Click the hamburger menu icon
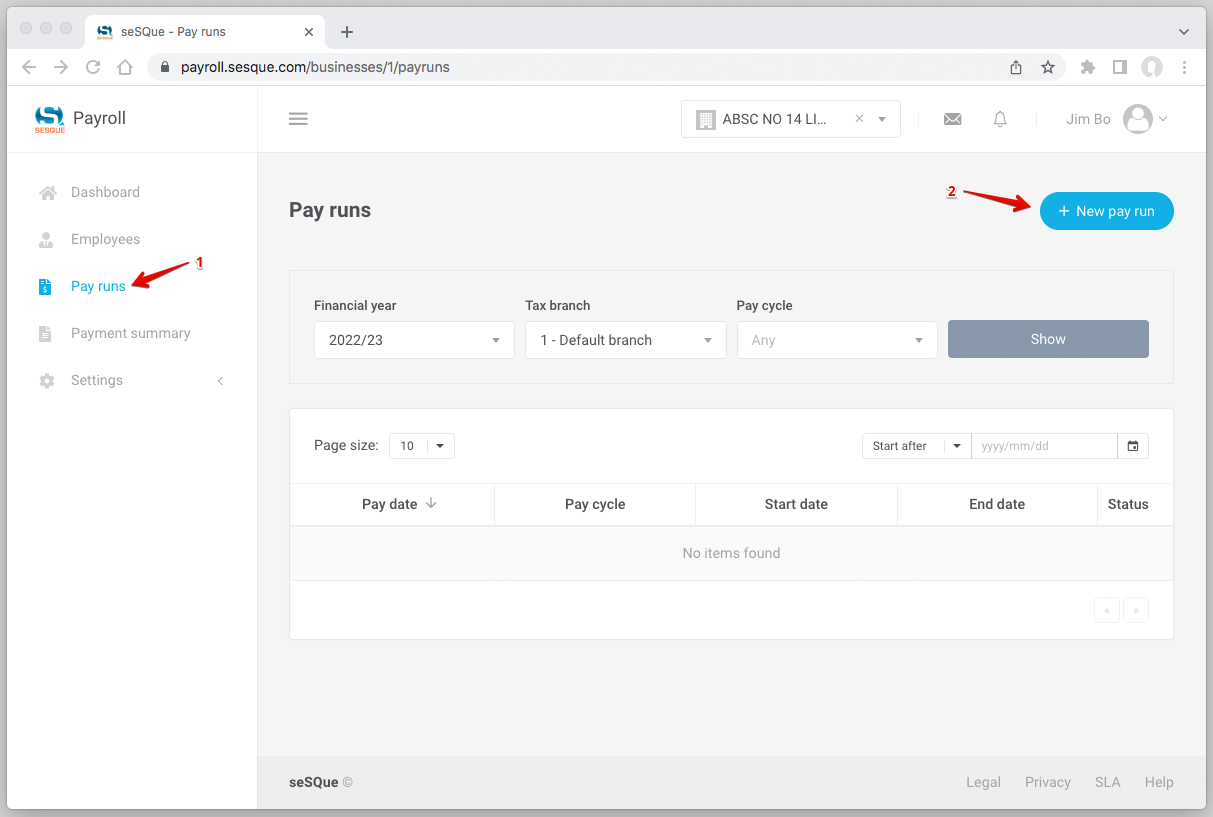The width and height of the screenshot is (1213, 817). tap(298, 119)
